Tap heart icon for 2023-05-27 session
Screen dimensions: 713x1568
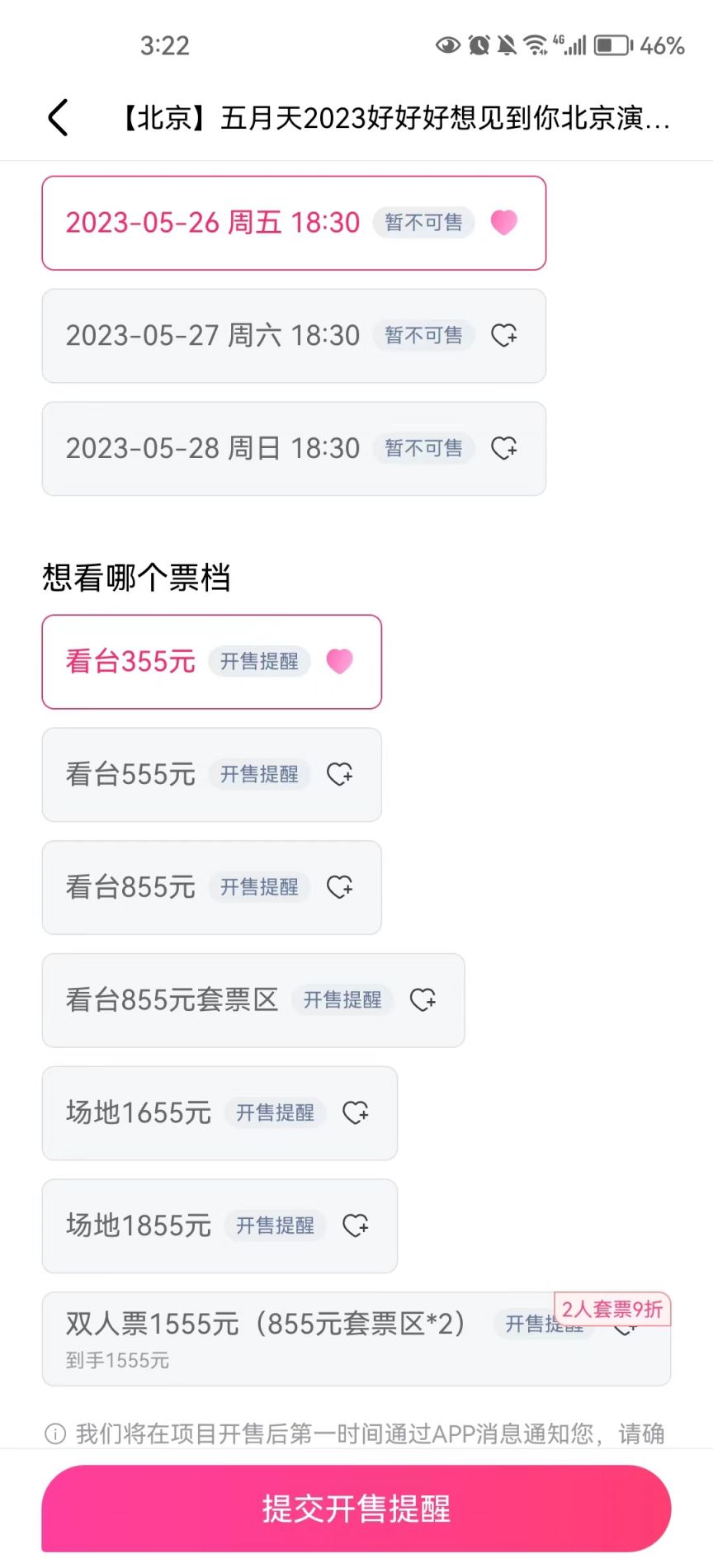503,335
